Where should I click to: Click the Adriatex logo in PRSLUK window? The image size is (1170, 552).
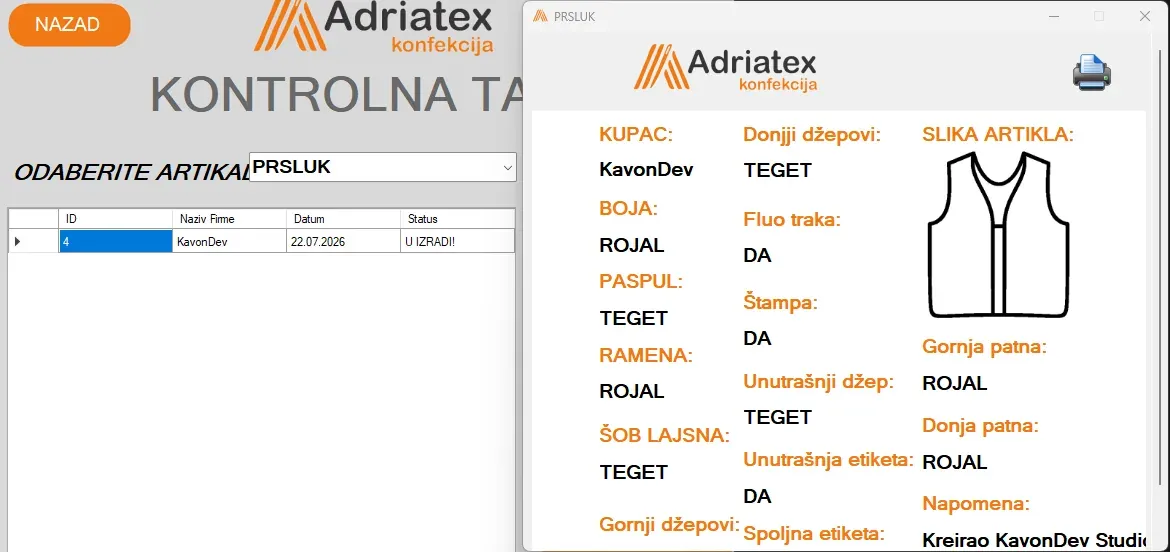click(x=725, y=67)
